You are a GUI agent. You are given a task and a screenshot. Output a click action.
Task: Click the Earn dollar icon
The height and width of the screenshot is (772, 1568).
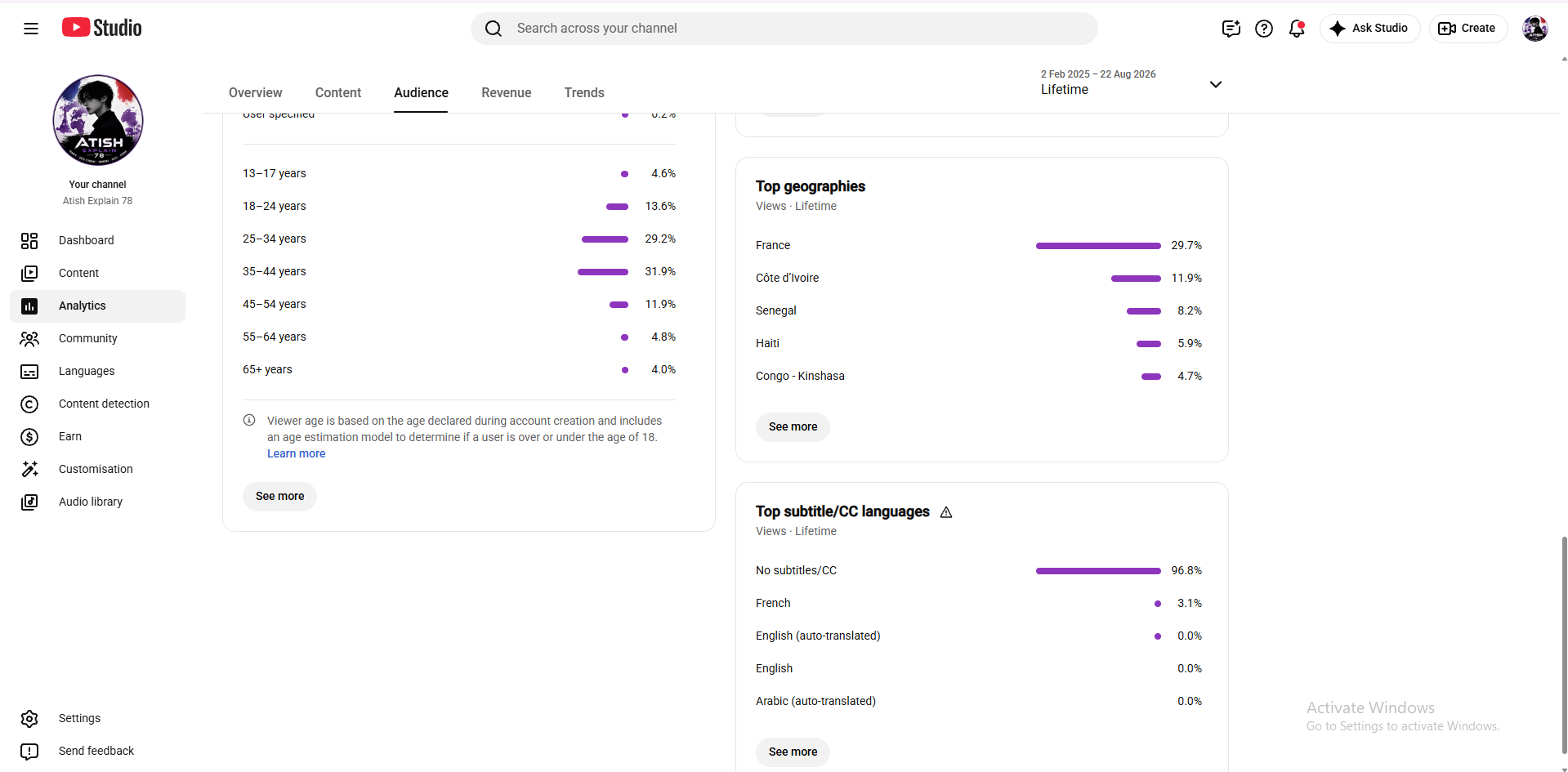[x=29, y=437]
